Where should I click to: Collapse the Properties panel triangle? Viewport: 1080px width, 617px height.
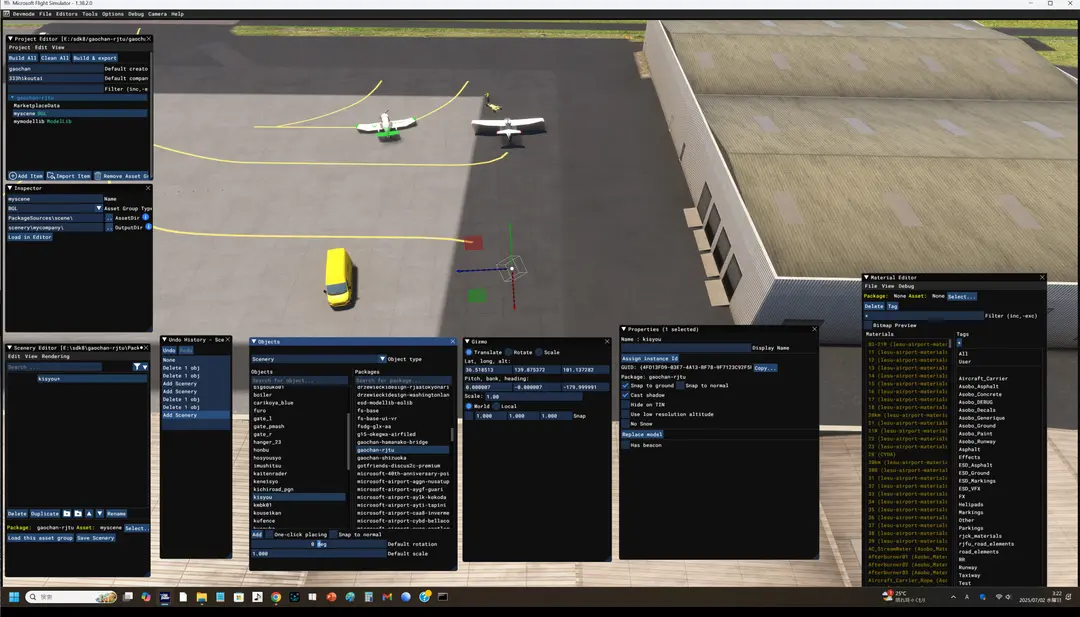[x=623, y=329]
